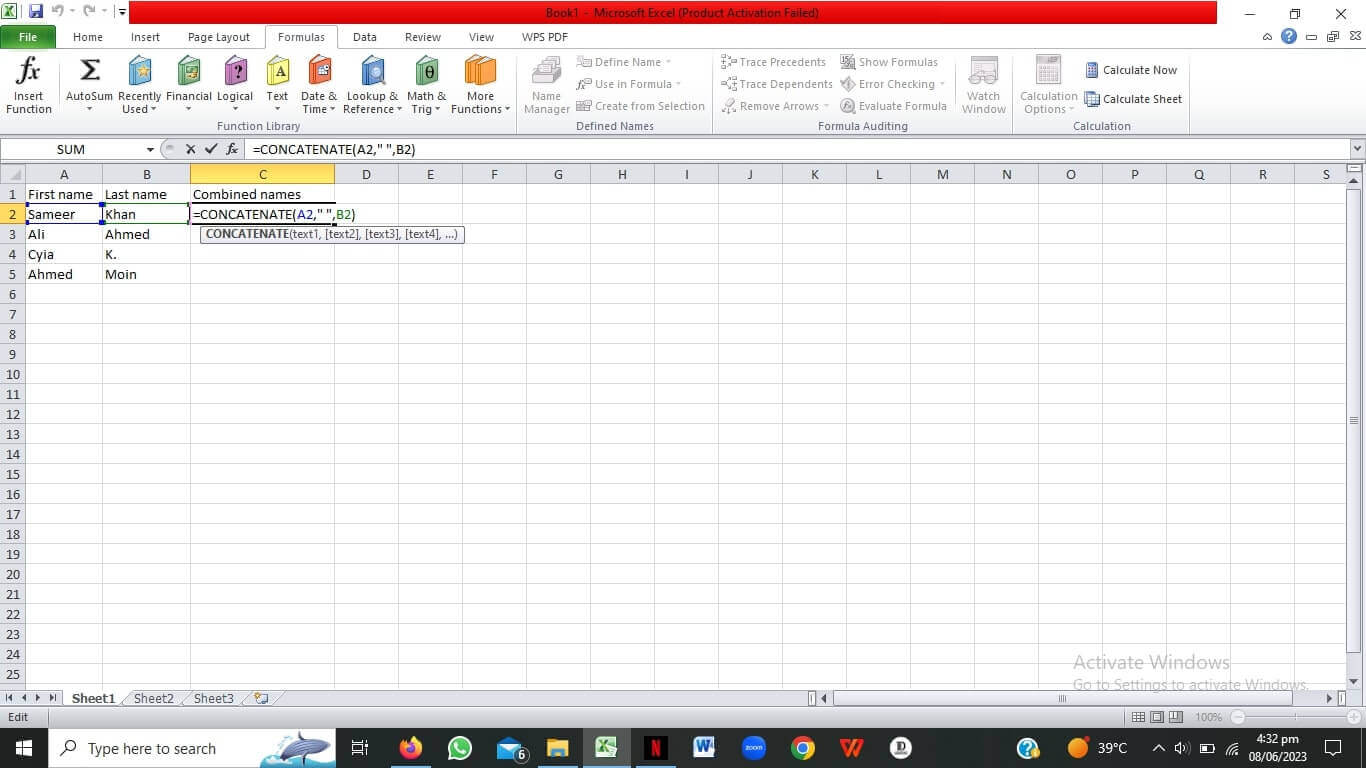This screenshot has width=1366, height=768.
Task: Expand the Name Box dropdown arrow
Action: (150, 149)
